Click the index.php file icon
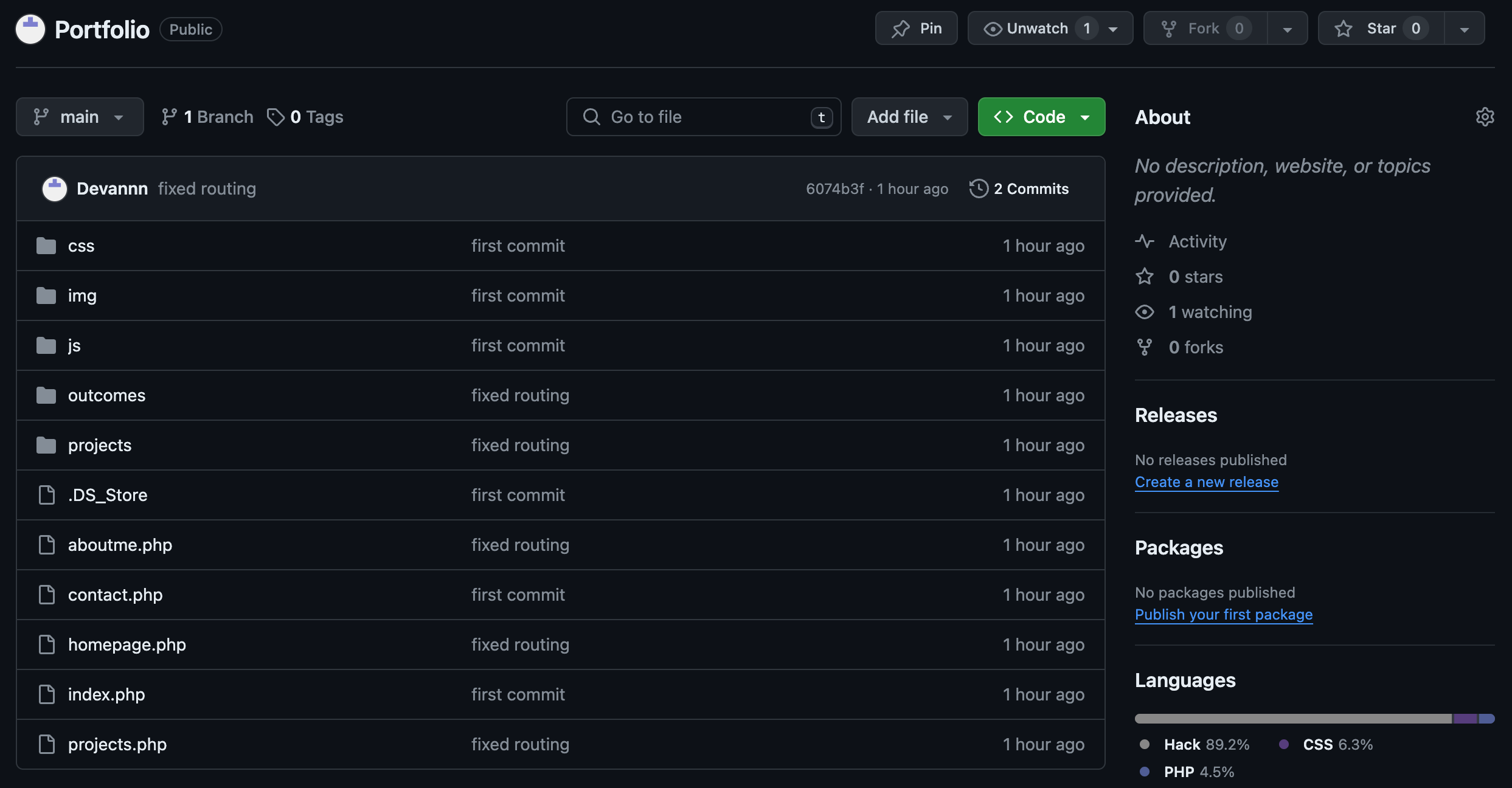This screenshot has height=788, width=1512. click(47, 694)
